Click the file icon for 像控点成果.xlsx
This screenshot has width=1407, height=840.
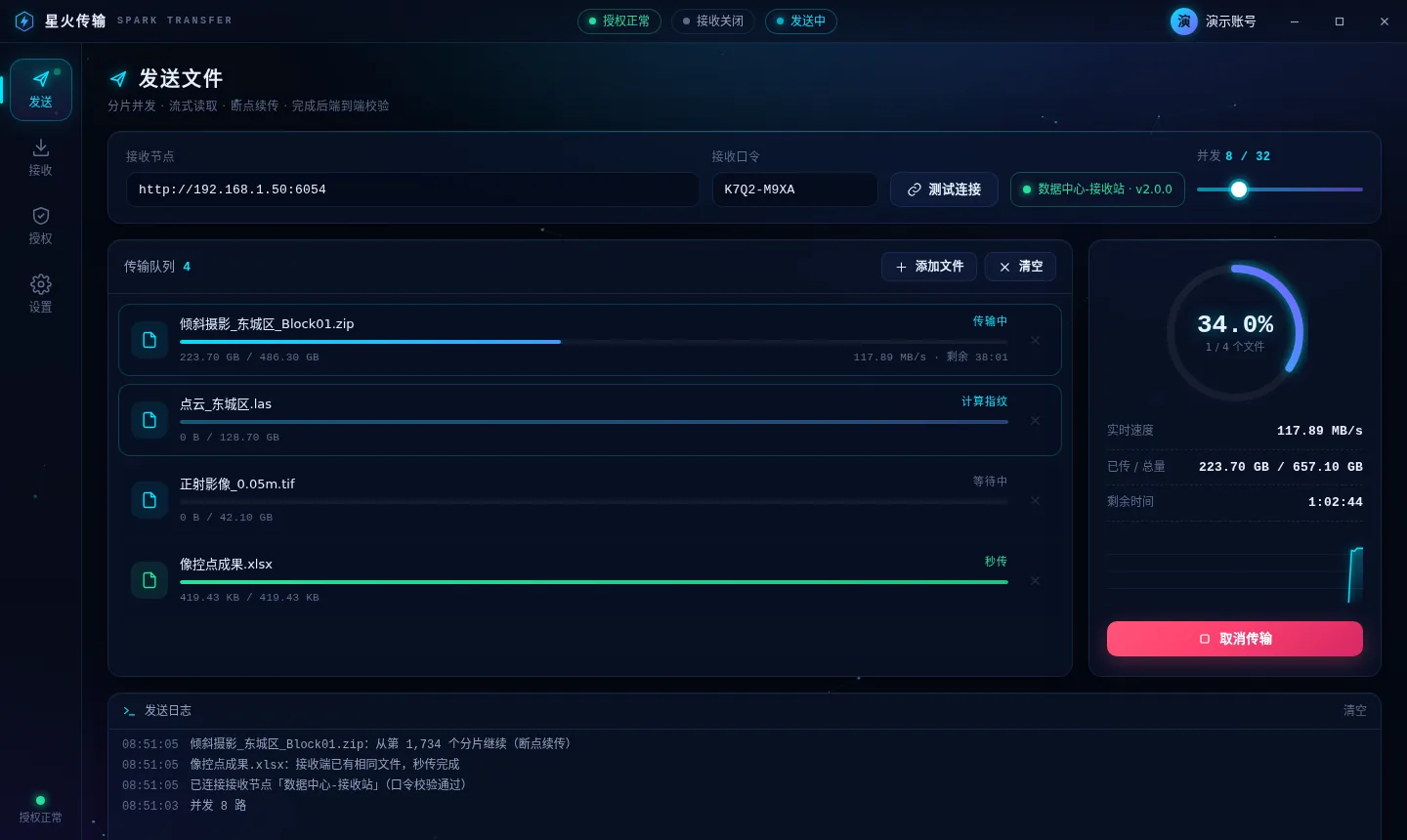tap(149, 580)
